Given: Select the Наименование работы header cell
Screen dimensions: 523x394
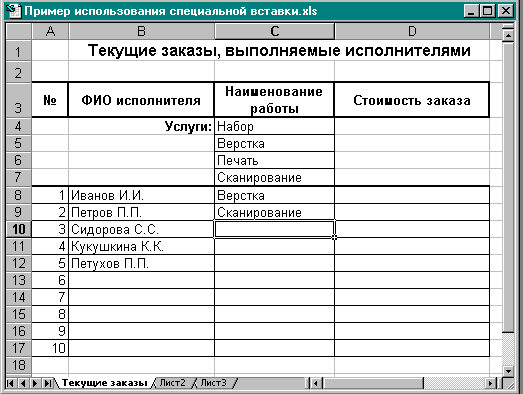Looking at the screenshot, I should pos(274,100).
